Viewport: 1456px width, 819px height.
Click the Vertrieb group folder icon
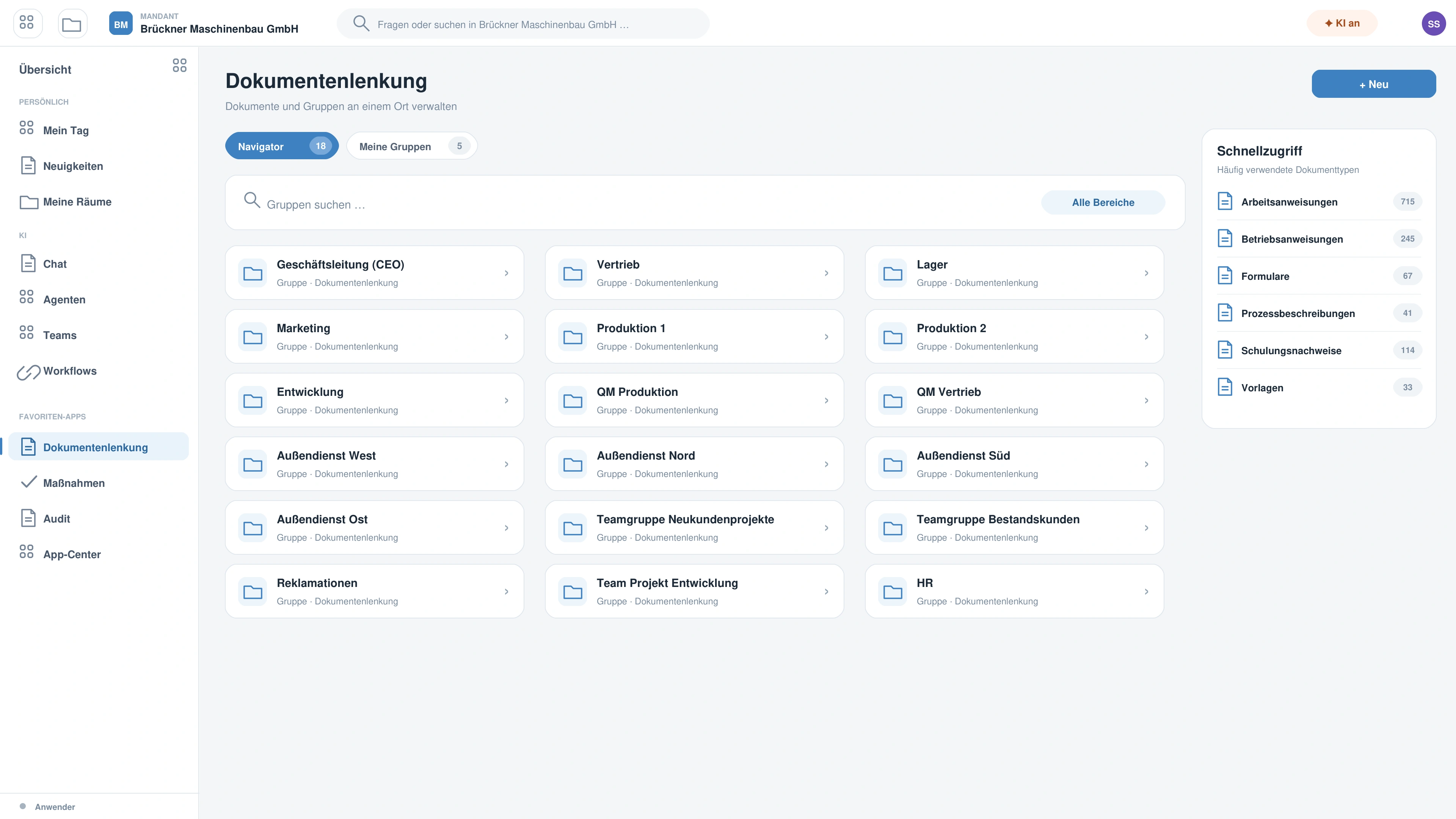point(573,273)
